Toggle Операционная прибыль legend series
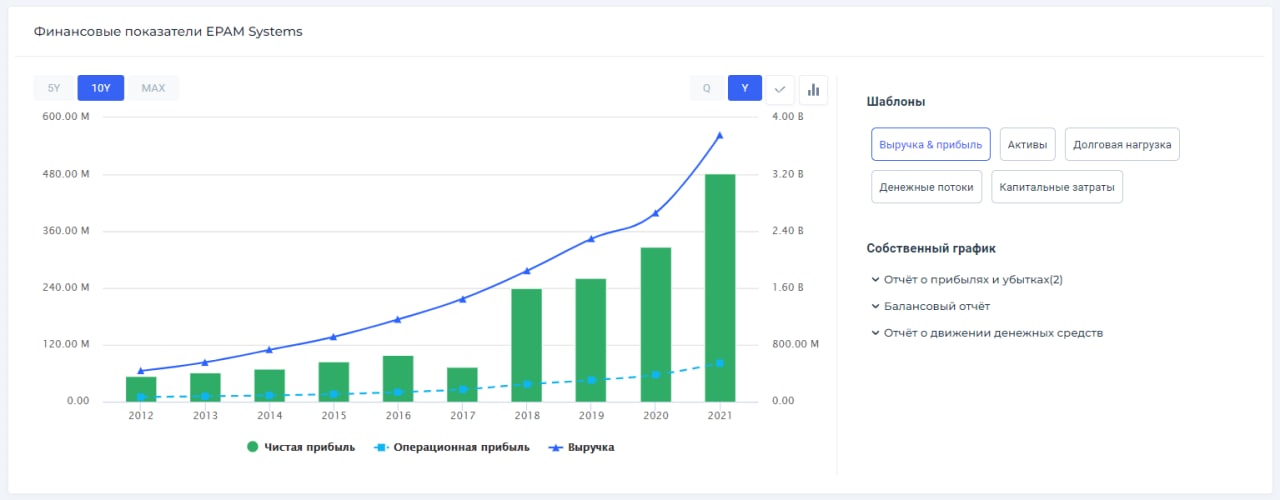Screen dimensions: 1280x500 451,447
